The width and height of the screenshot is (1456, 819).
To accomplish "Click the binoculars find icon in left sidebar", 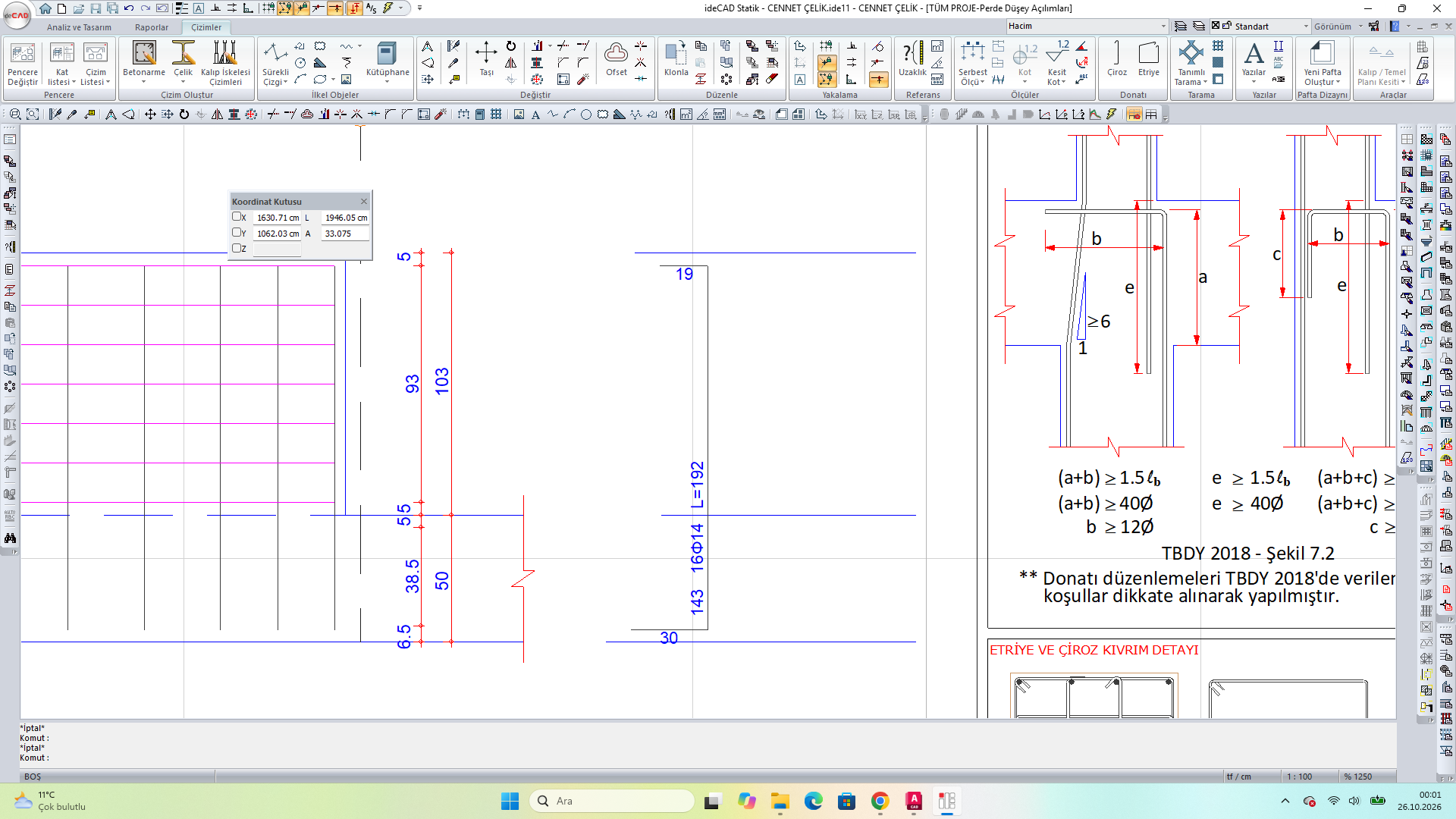I will point(10,538).
